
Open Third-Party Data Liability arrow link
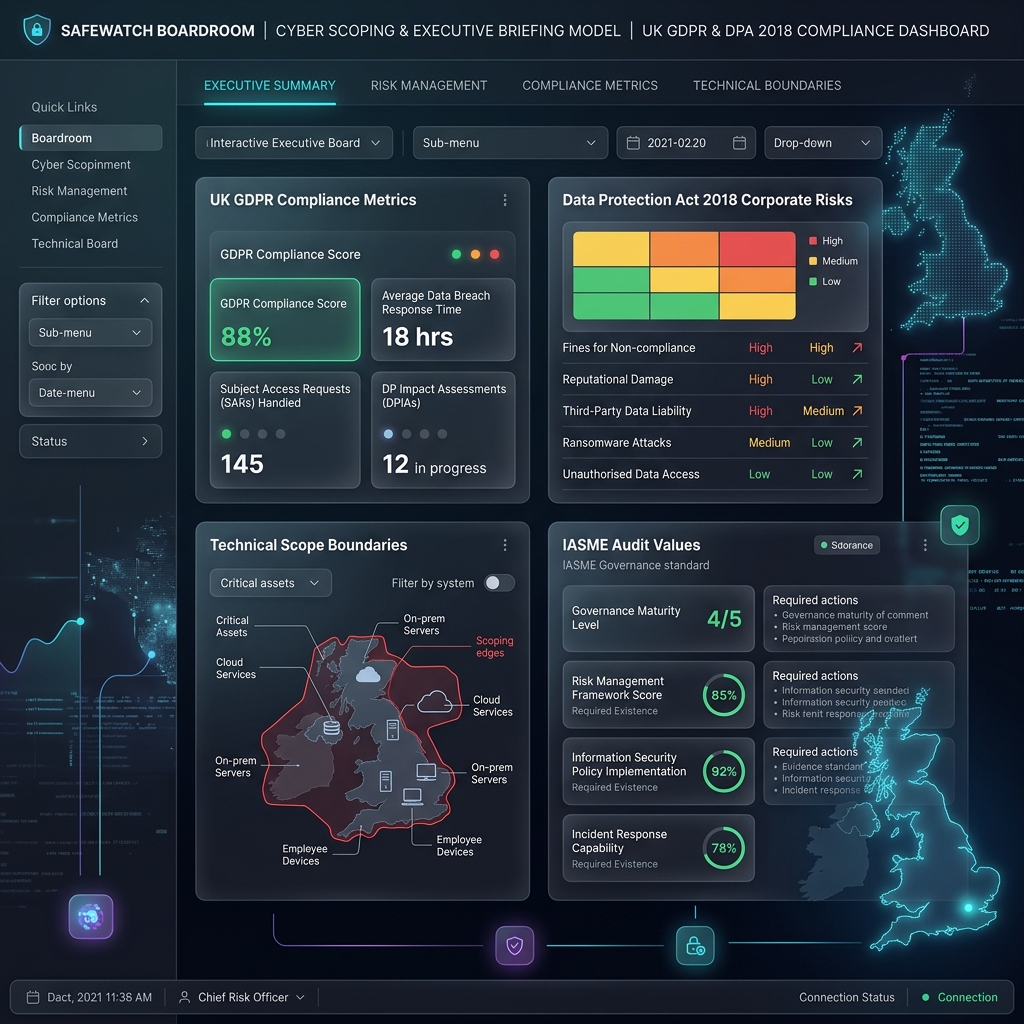tap(857, 410)
